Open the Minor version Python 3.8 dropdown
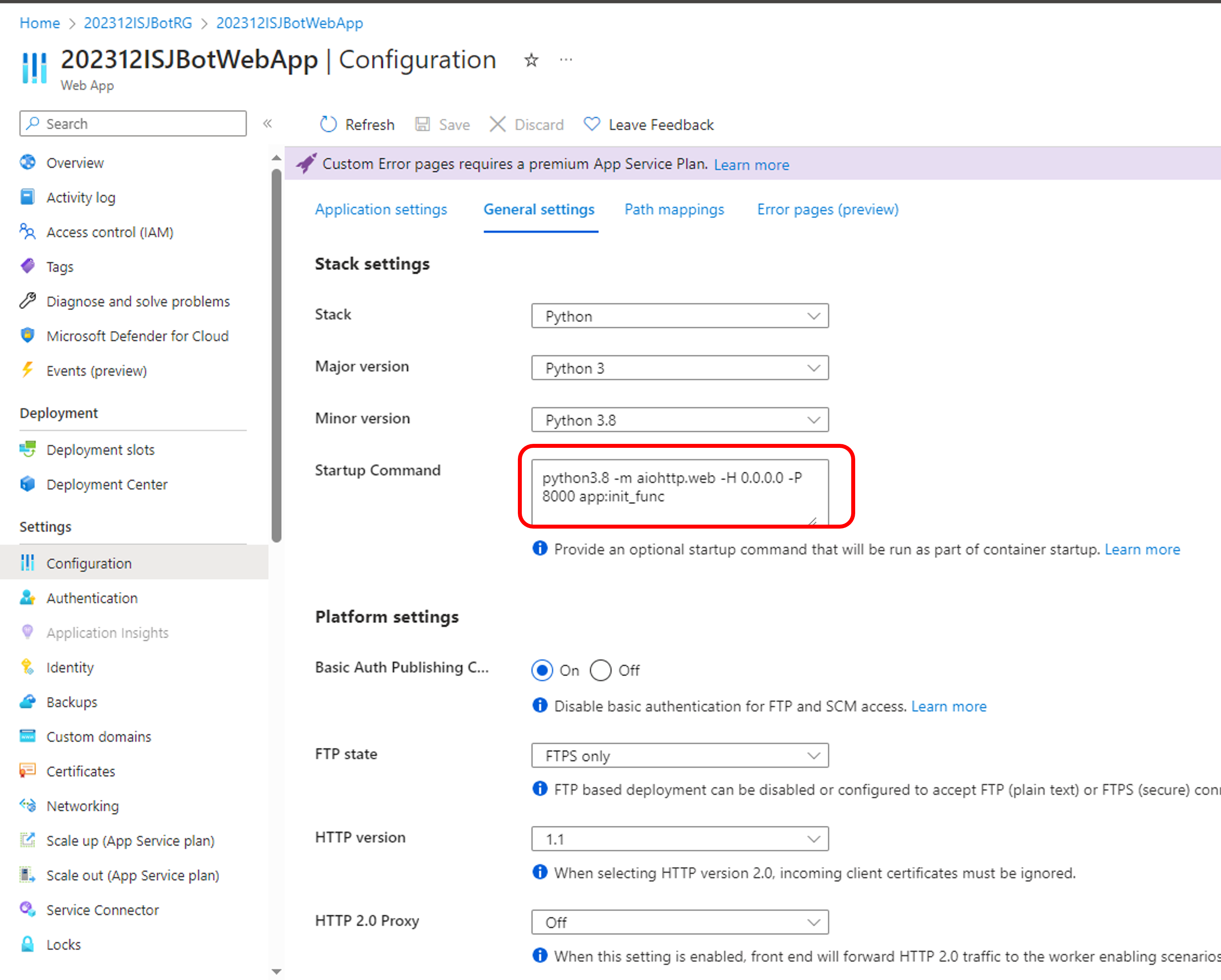Screen dimensions: 1221x980 point(680,421)
